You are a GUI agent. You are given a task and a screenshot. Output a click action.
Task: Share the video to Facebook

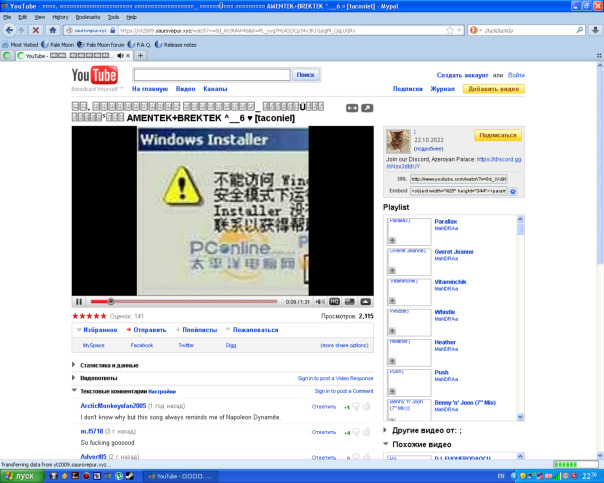[x=142, y=345]
